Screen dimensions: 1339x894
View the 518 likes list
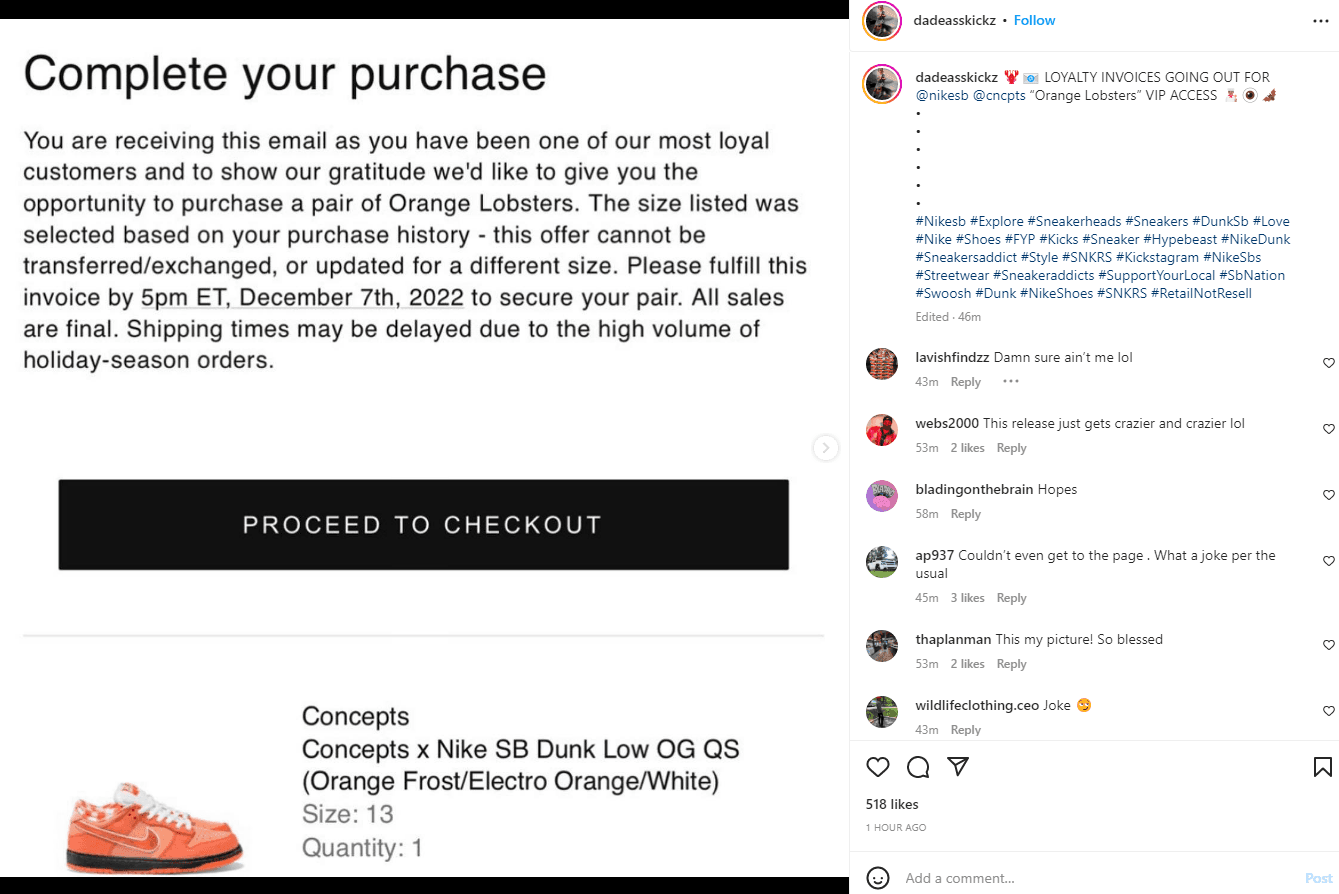pyautogui.click(x=892, y=804)
